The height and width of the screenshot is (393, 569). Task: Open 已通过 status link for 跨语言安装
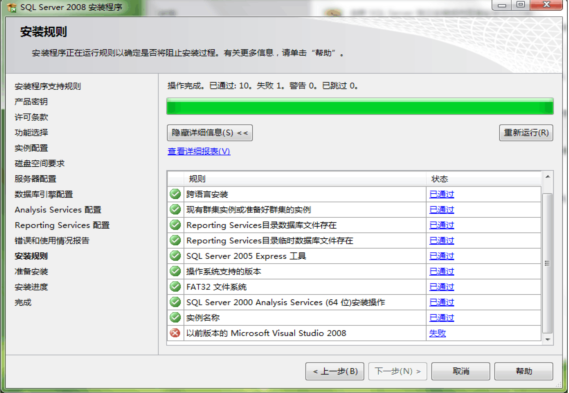(442, 194)
